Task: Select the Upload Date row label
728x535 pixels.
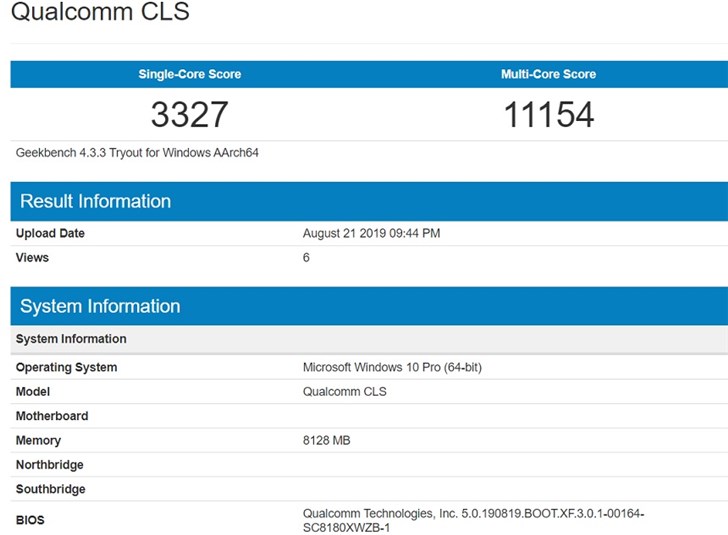Action: click(50, 233)
